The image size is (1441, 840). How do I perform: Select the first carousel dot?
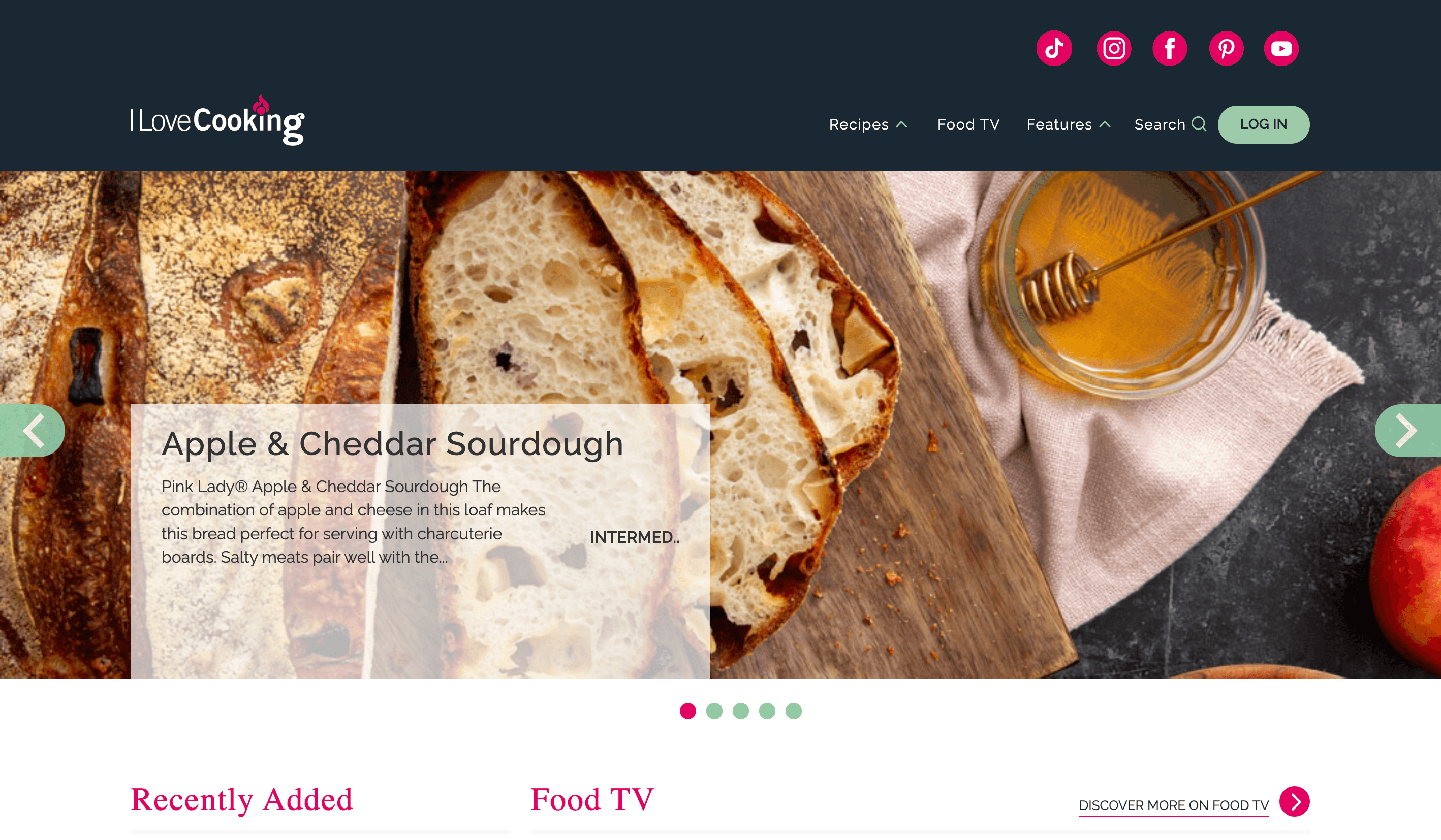pyautogui.click(x=688, y=711)
